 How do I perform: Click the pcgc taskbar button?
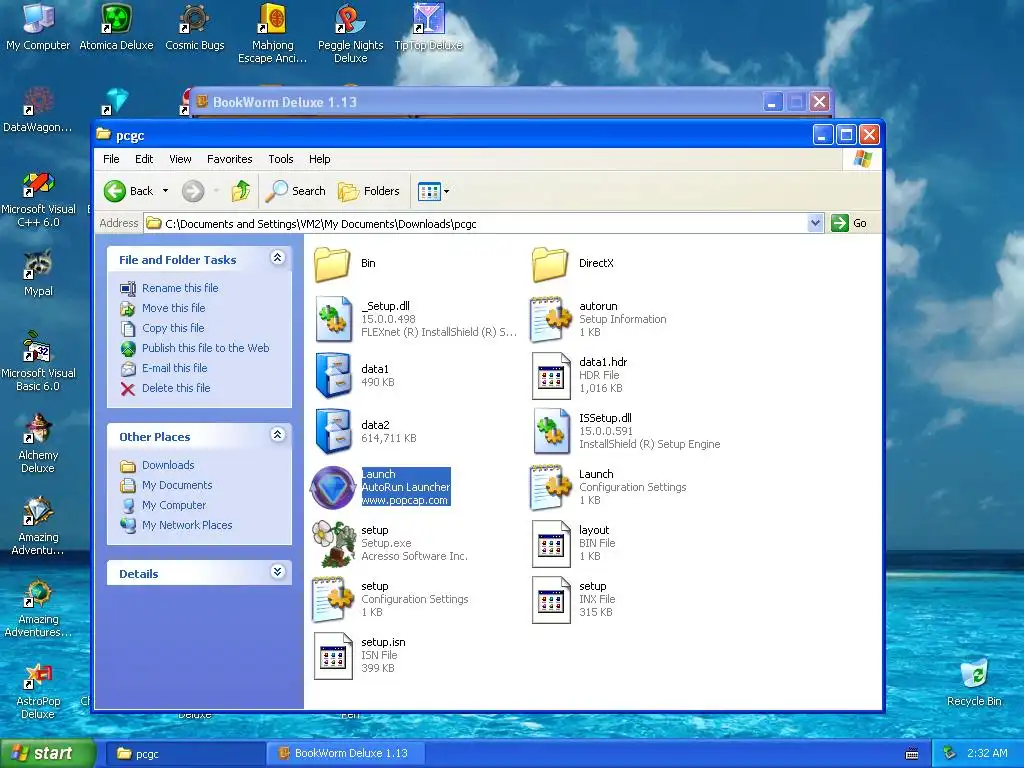pyautogui.click(x=184, y=754)
